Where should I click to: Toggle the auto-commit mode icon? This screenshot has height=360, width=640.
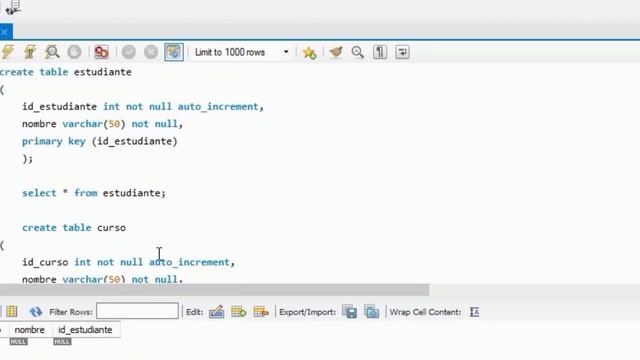(x=174, y=52)
